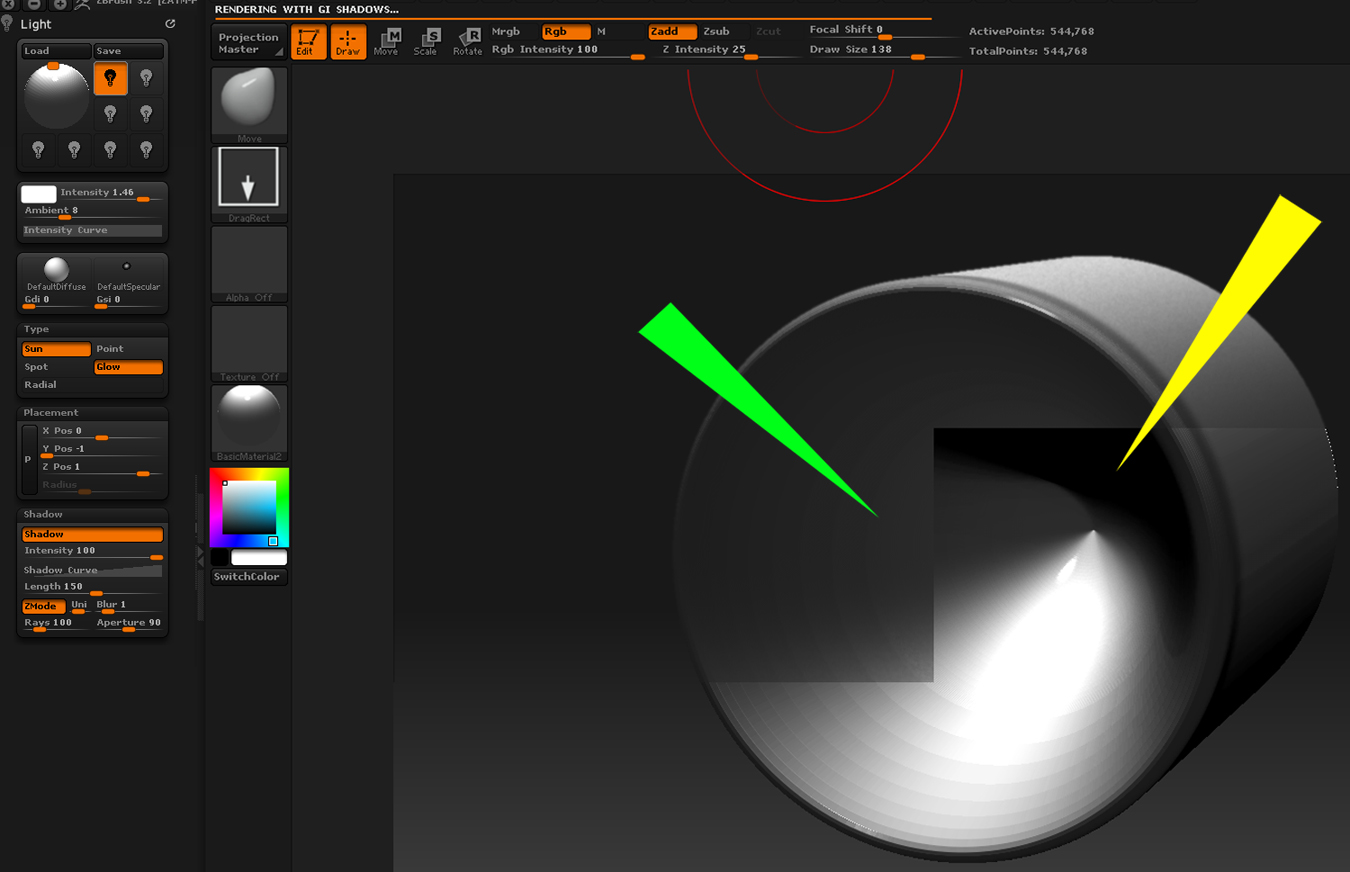Adjust the Blur 1 slider

click(128, 607)
